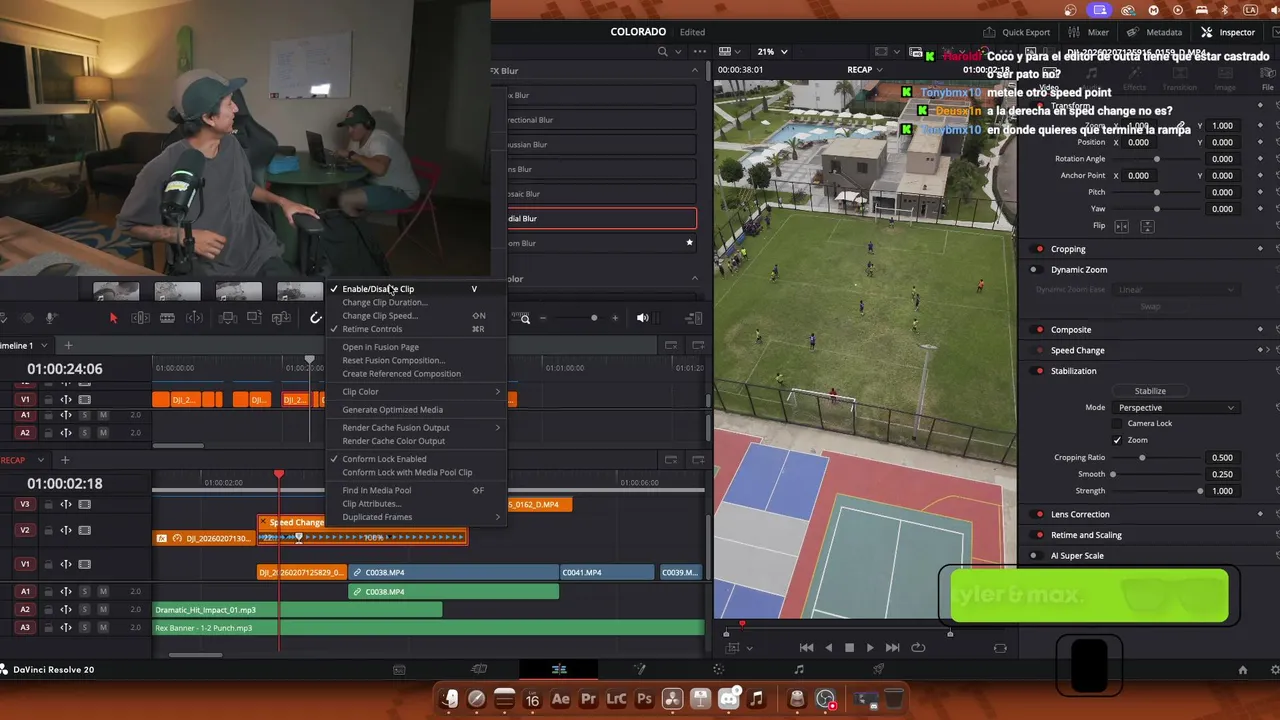
Task: Enable the Dynamic Zoom toggle
Action: (1035, 270)
